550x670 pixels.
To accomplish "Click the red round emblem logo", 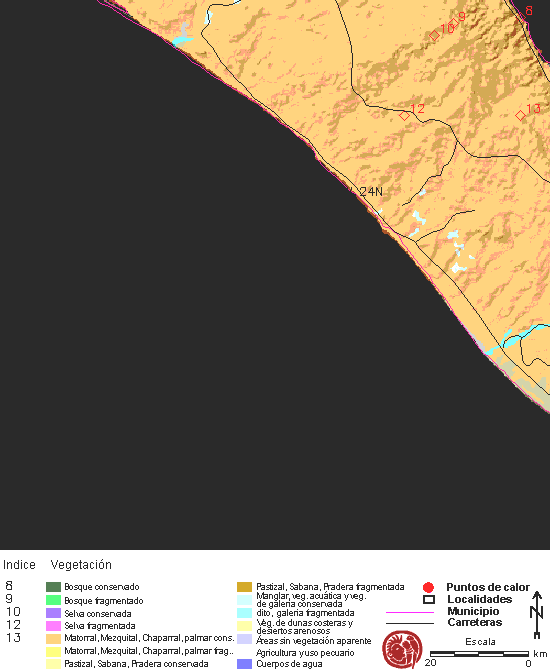I will pyautogui.click(x=402, y=649).
